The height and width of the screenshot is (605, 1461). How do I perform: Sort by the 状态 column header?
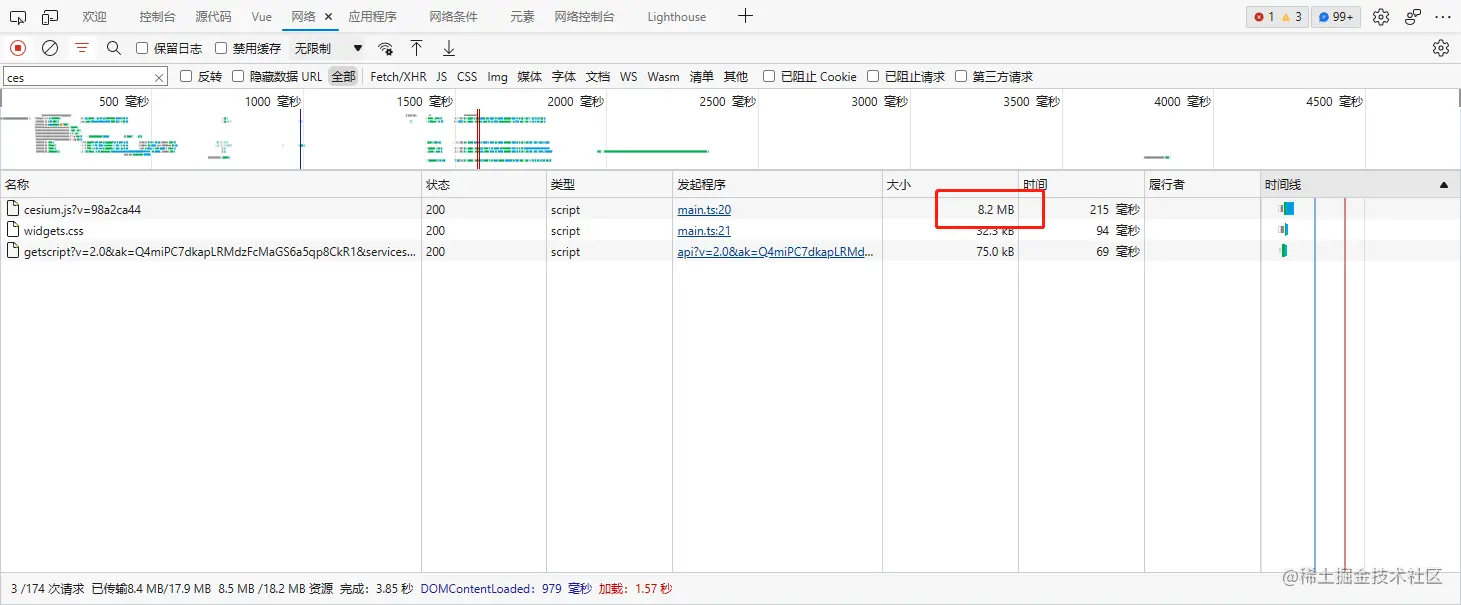[484, 185]
